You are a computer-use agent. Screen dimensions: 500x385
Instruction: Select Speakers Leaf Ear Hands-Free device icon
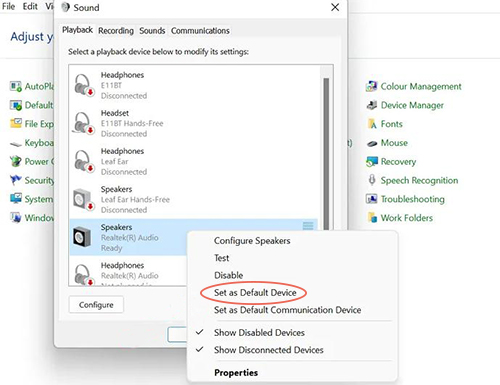click(83, 199)
